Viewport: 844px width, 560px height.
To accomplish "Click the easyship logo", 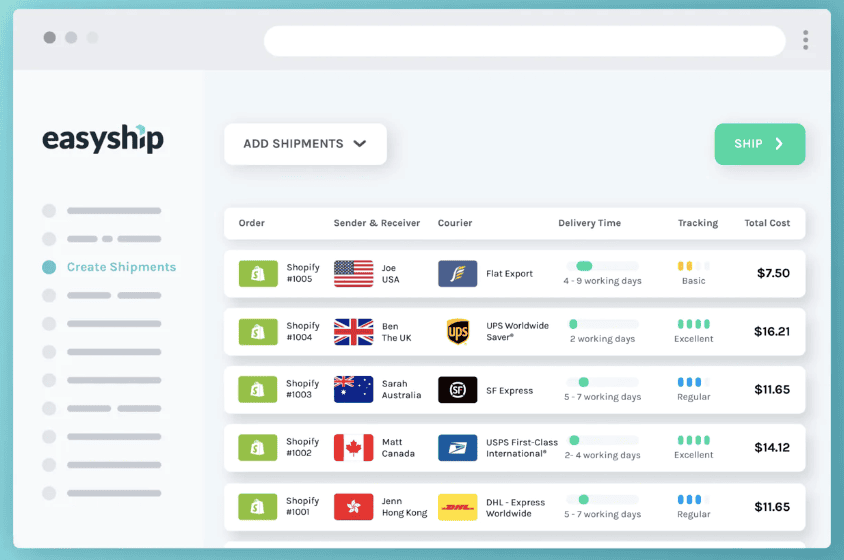I will (103, 139).
